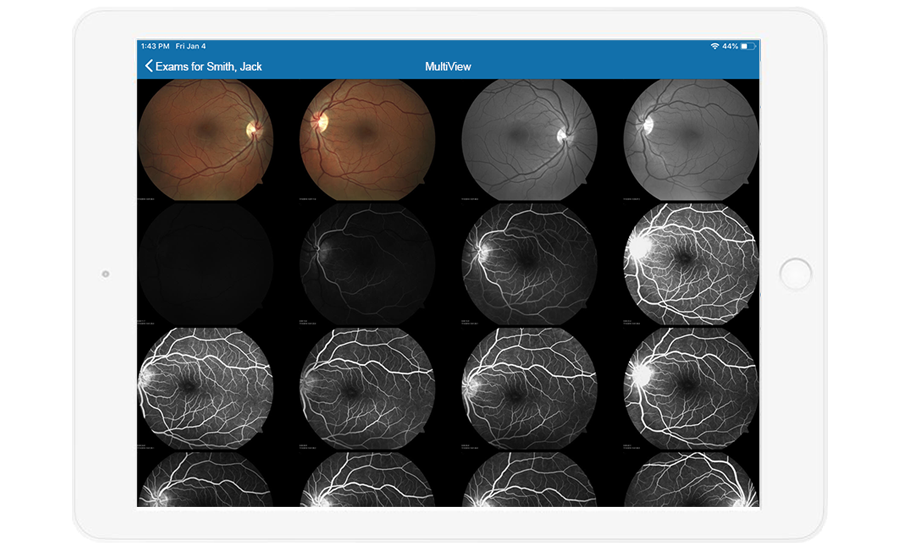The height and width of the screenshot is (550, 900).
Task: Open third-row angiogram in second column
Action: pos(367,389)
